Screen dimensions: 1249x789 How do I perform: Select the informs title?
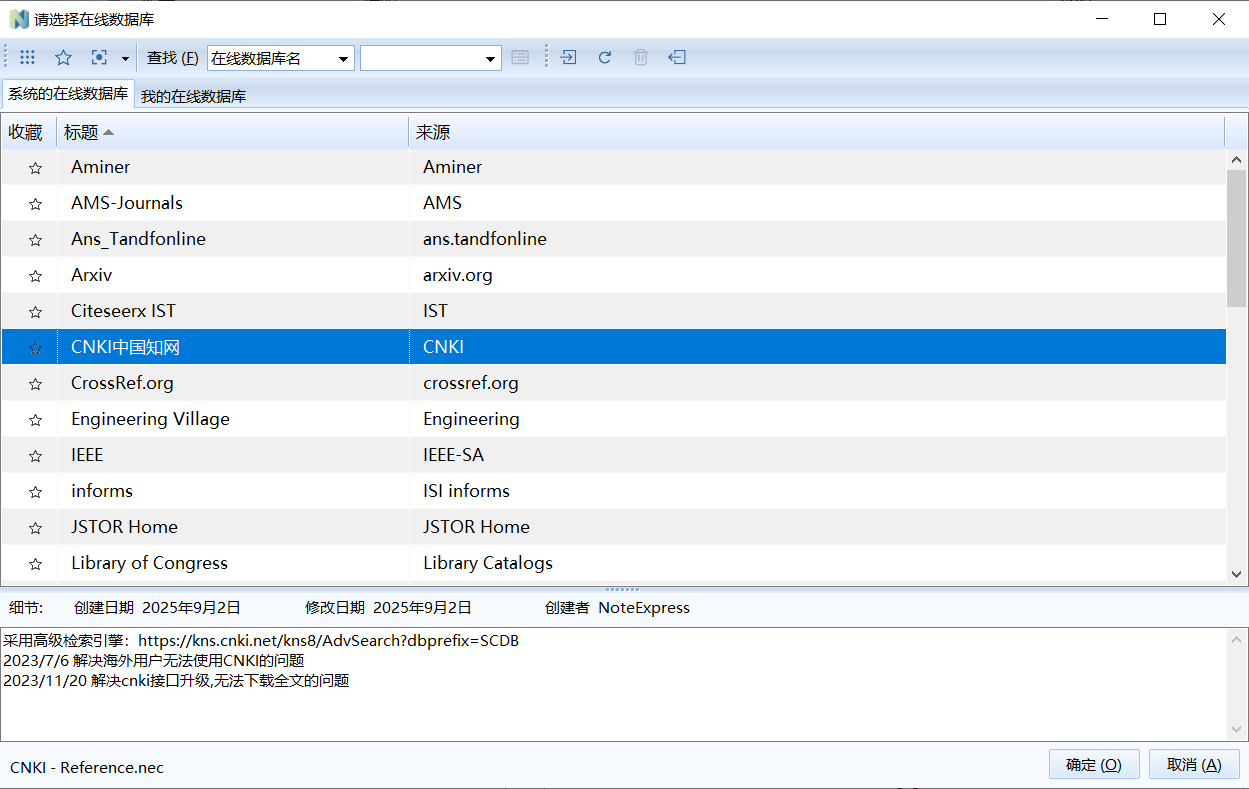click(102, 491)
